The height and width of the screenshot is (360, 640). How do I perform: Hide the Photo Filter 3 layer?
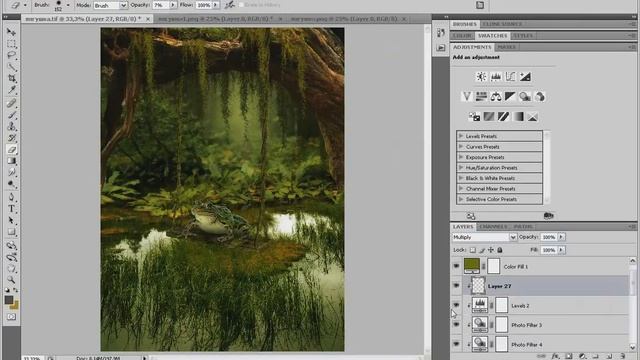pyautogui.click(x=456, y=324)
